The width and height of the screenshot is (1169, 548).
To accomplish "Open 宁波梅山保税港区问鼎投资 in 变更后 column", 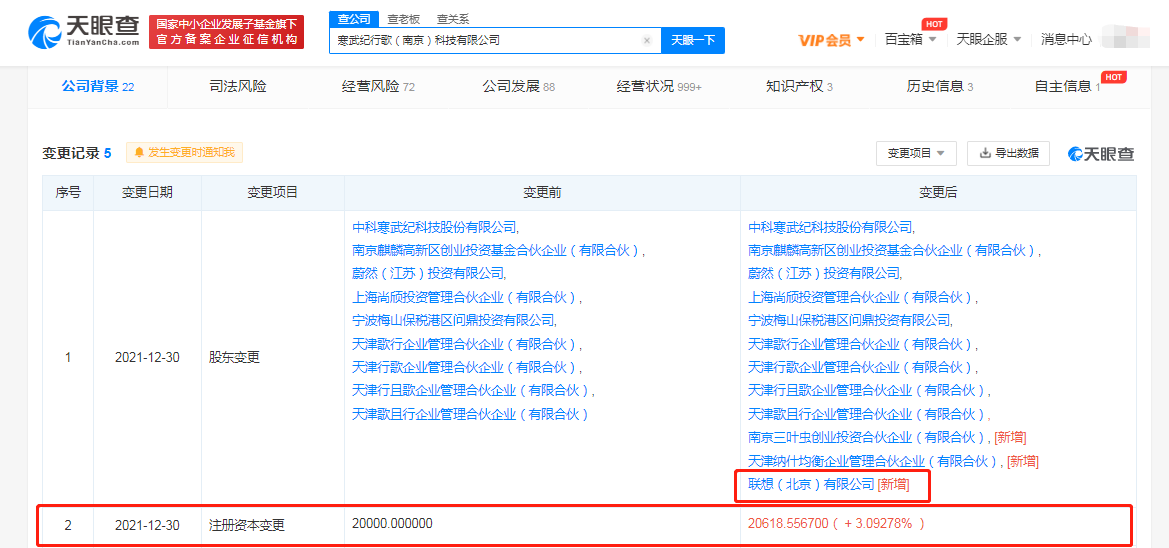I will point(851,320).
